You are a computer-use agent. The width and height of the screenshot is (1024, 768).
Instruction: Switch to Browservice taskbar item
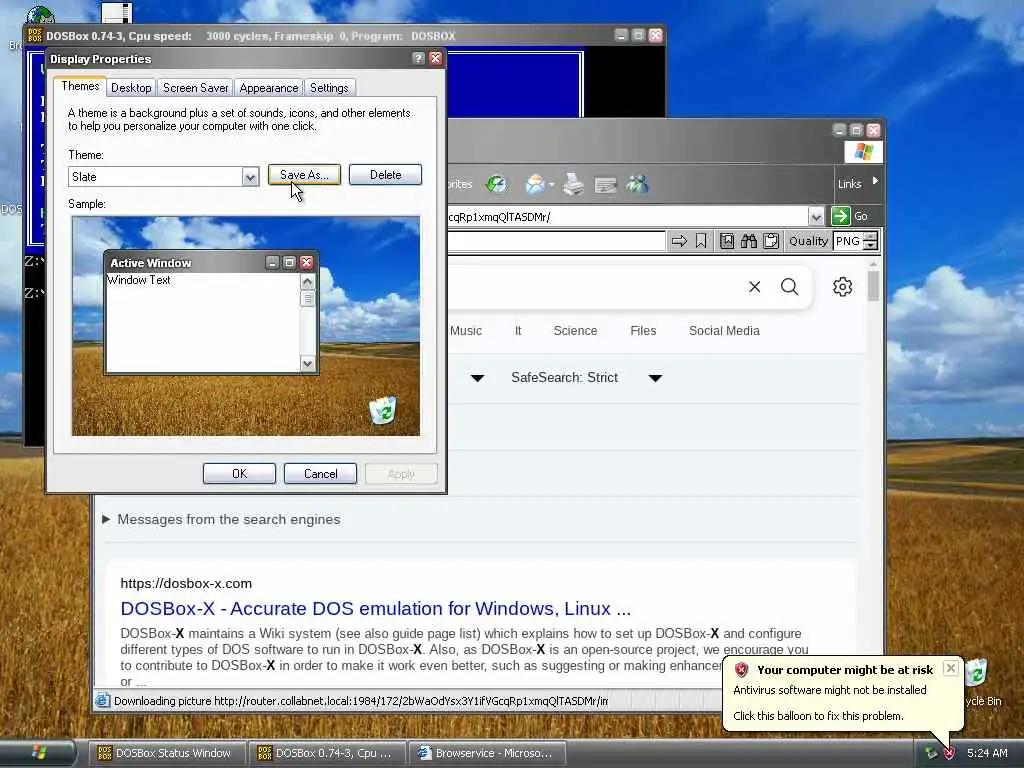click(x=487, y=753)
